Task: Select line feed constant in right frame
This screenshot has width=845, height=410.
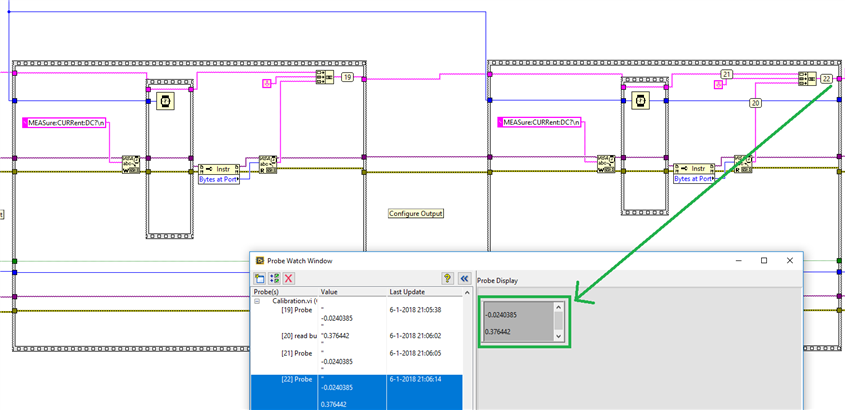Action: click(x=718, y=84)
